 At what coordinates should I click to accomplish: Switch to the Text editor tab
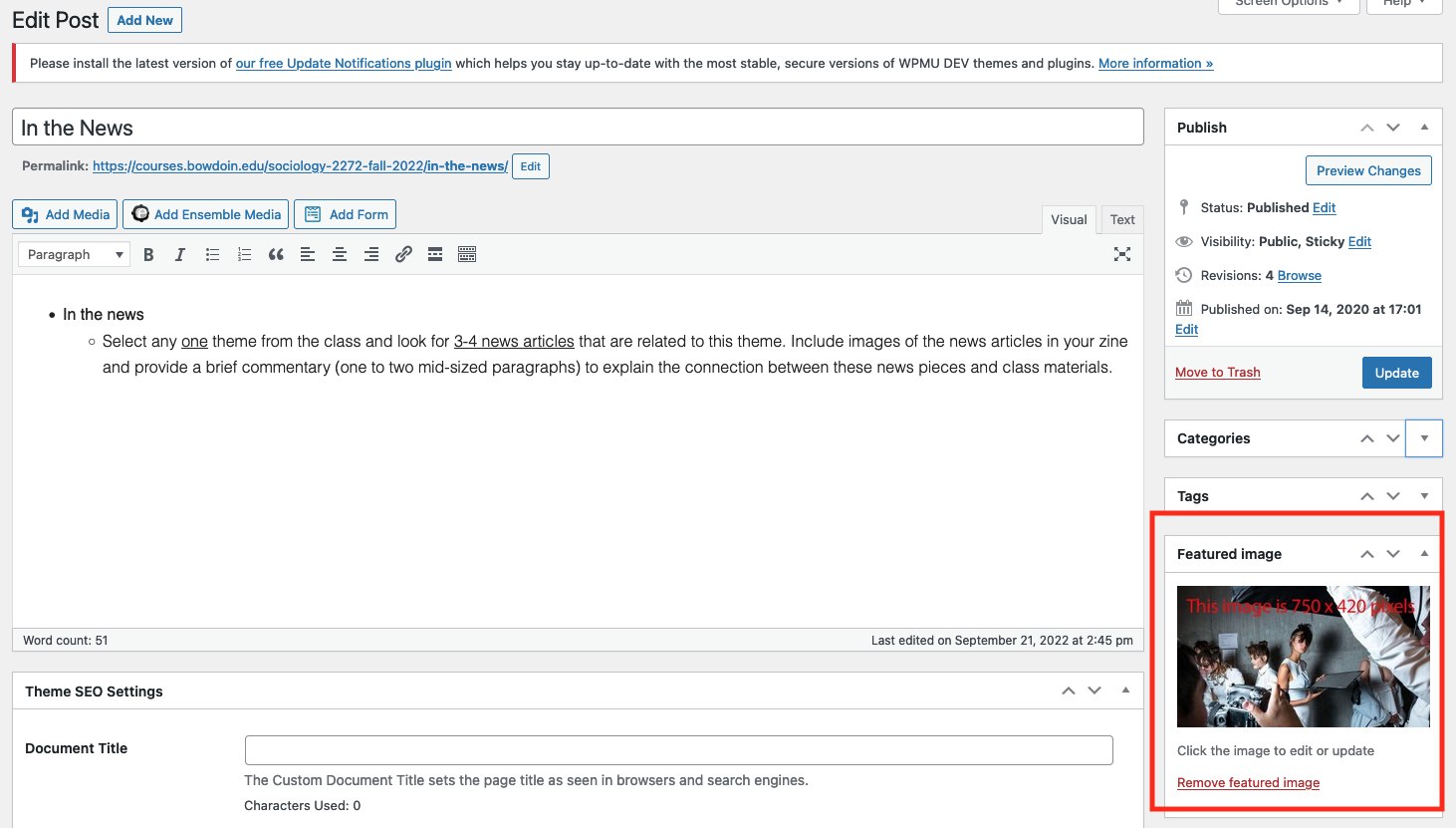tap(1122, 220)
